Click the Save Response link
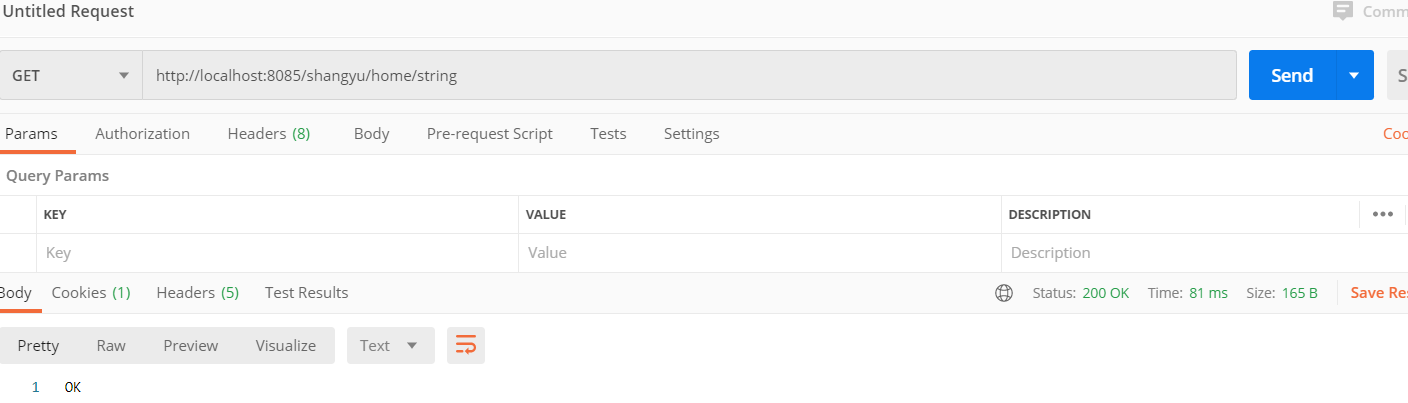 click(x=1378, y=293)
